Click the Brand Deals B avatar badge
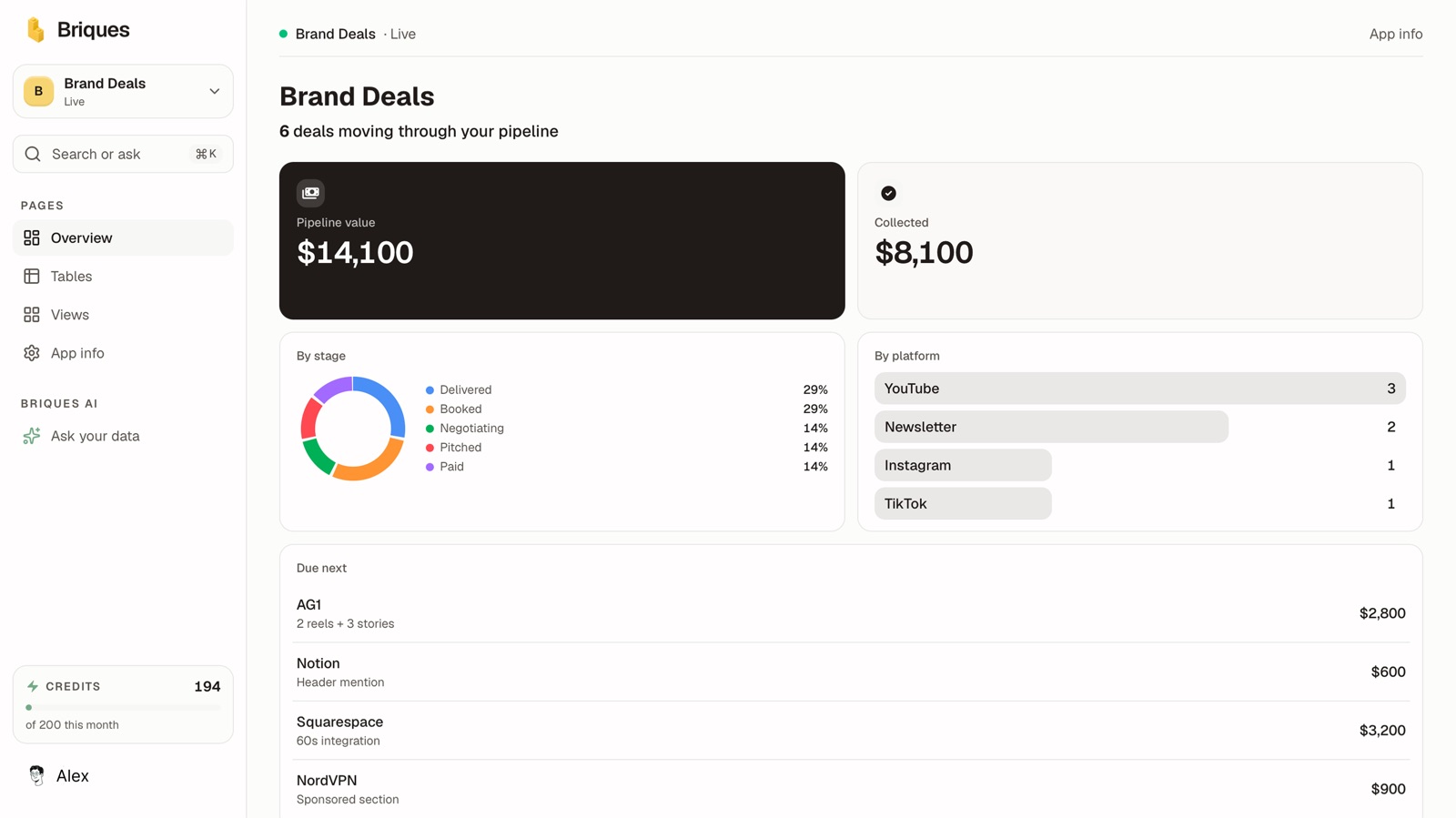This screenshot has width=1456, height=818. pyautogui.click(x=38, y=91)
